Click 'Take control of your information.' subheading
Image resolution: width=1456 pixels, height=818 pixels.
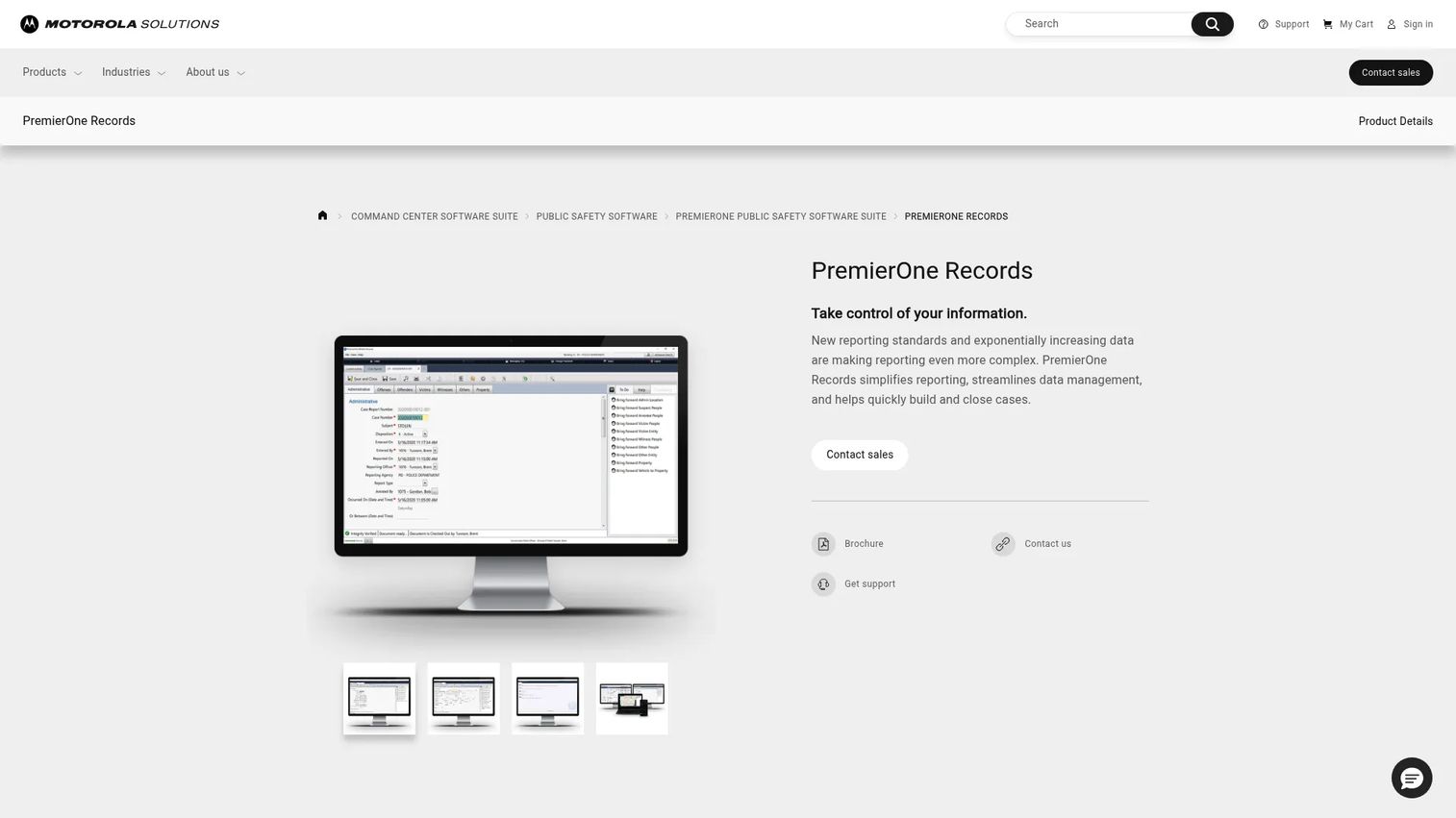(919, 313)
